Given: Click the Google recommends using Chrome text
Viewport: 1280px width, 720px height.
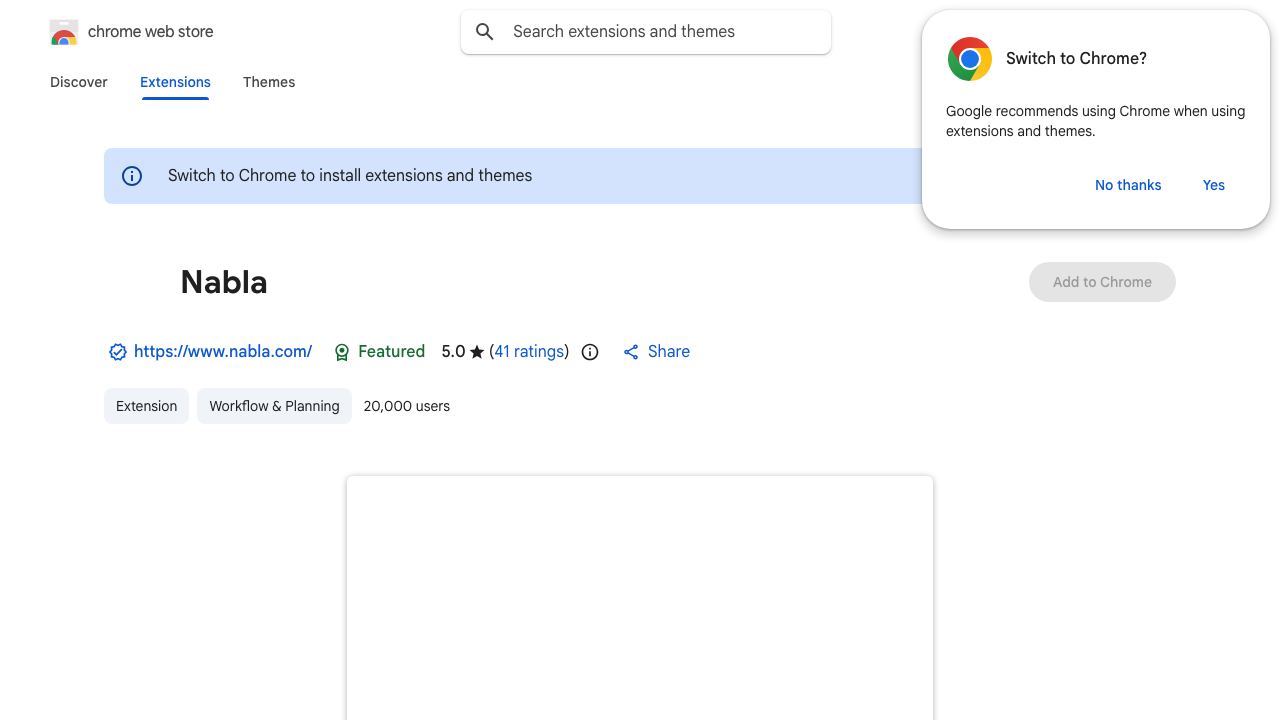Looking at the screenshot, I should point(1096,121).
